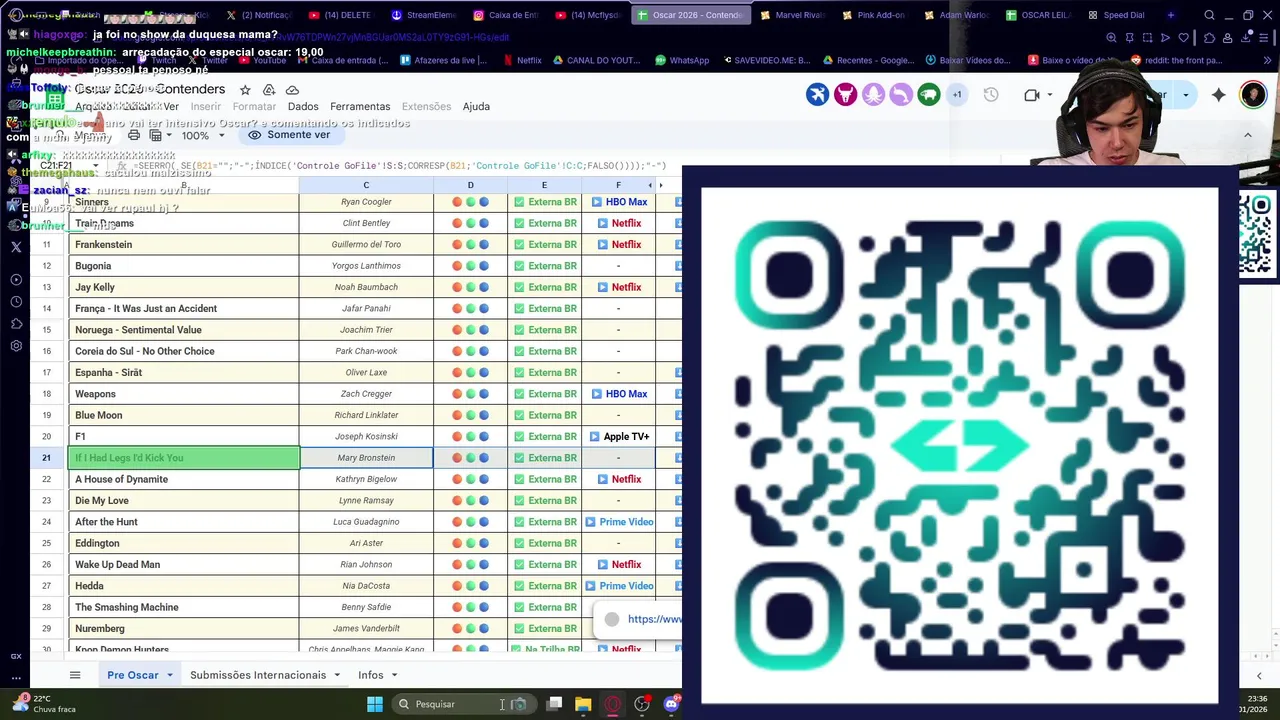This screenshot has height=720, width=1280.
Task: Check the cloud save status icon
Action: 292,90
